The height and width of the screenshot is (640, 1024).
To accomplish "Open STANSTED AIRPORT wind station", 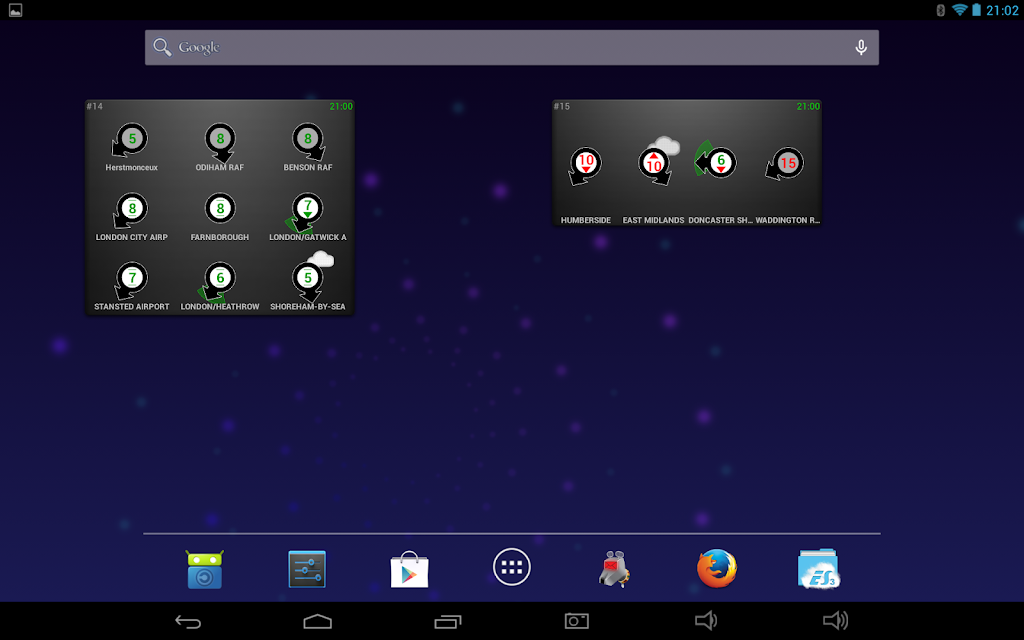I will 131,280.
